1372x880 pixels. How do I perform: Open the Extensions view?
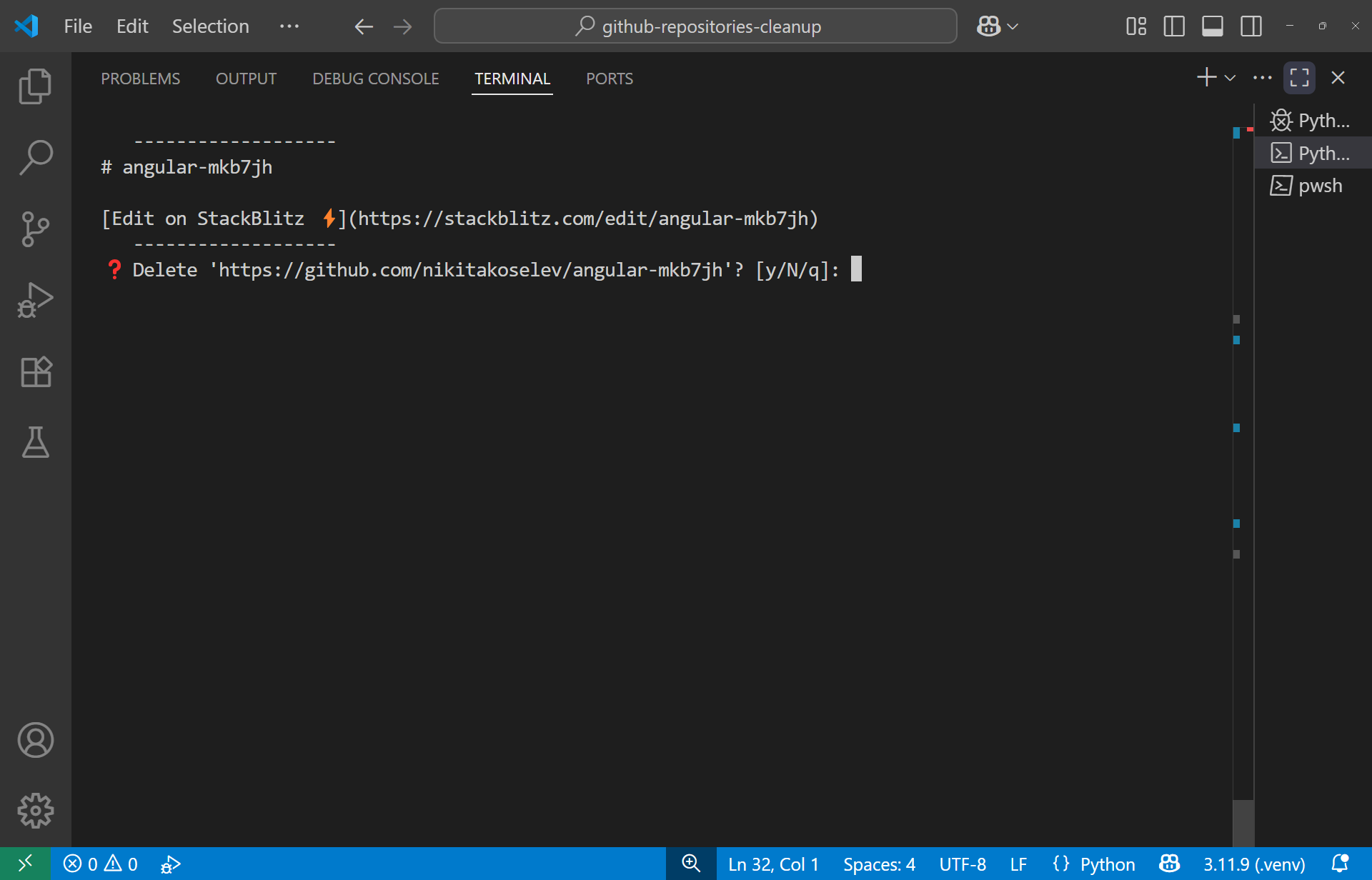35,372
